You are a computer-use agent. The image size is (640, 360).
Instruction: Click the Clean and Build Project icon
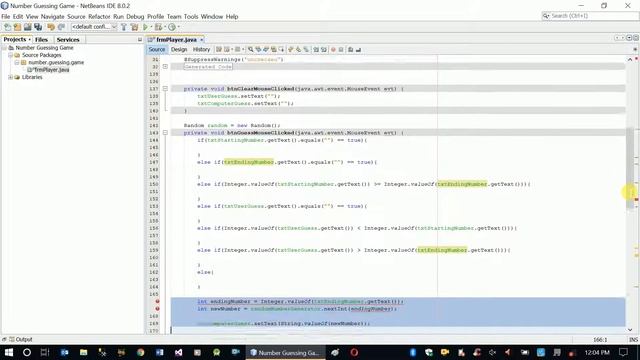click(134, 27)
